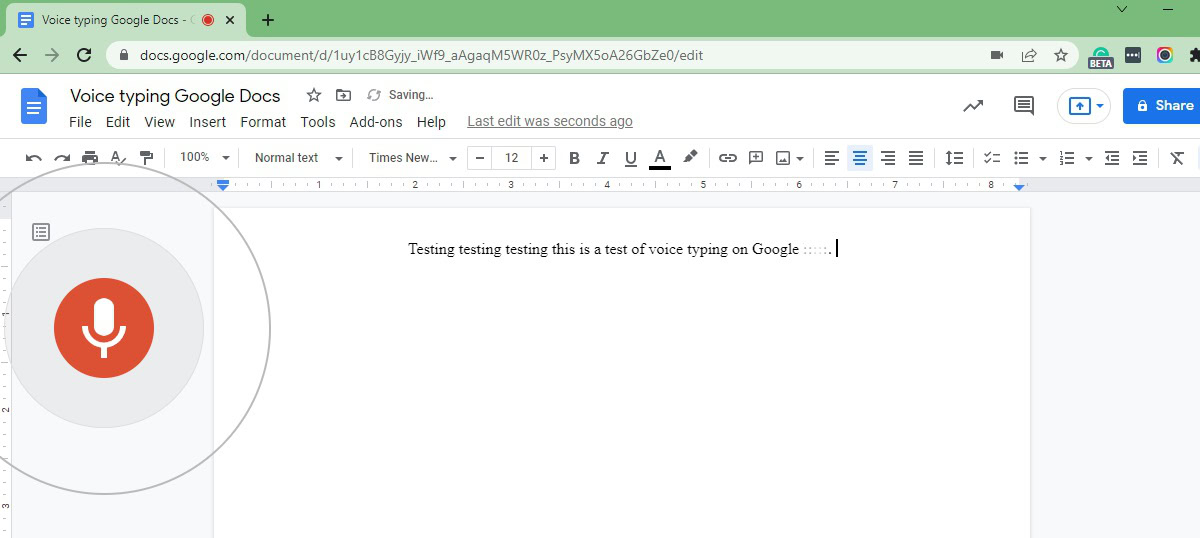1200x538 pixels.
Task: Open the text color picker
Action: pyautogui.click(x=659, y=158)
